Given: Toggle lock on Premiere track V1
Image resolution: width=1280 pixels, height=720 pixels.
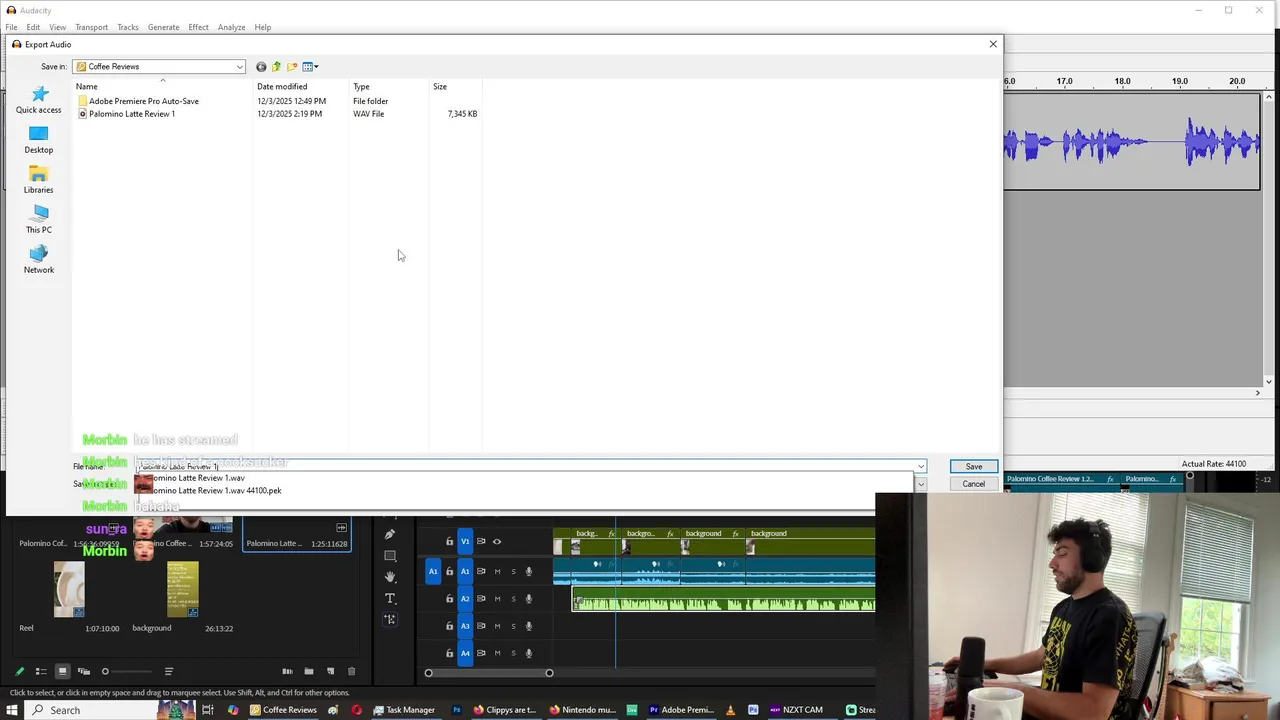Looking at the screenshot, I should click(449, 542).
